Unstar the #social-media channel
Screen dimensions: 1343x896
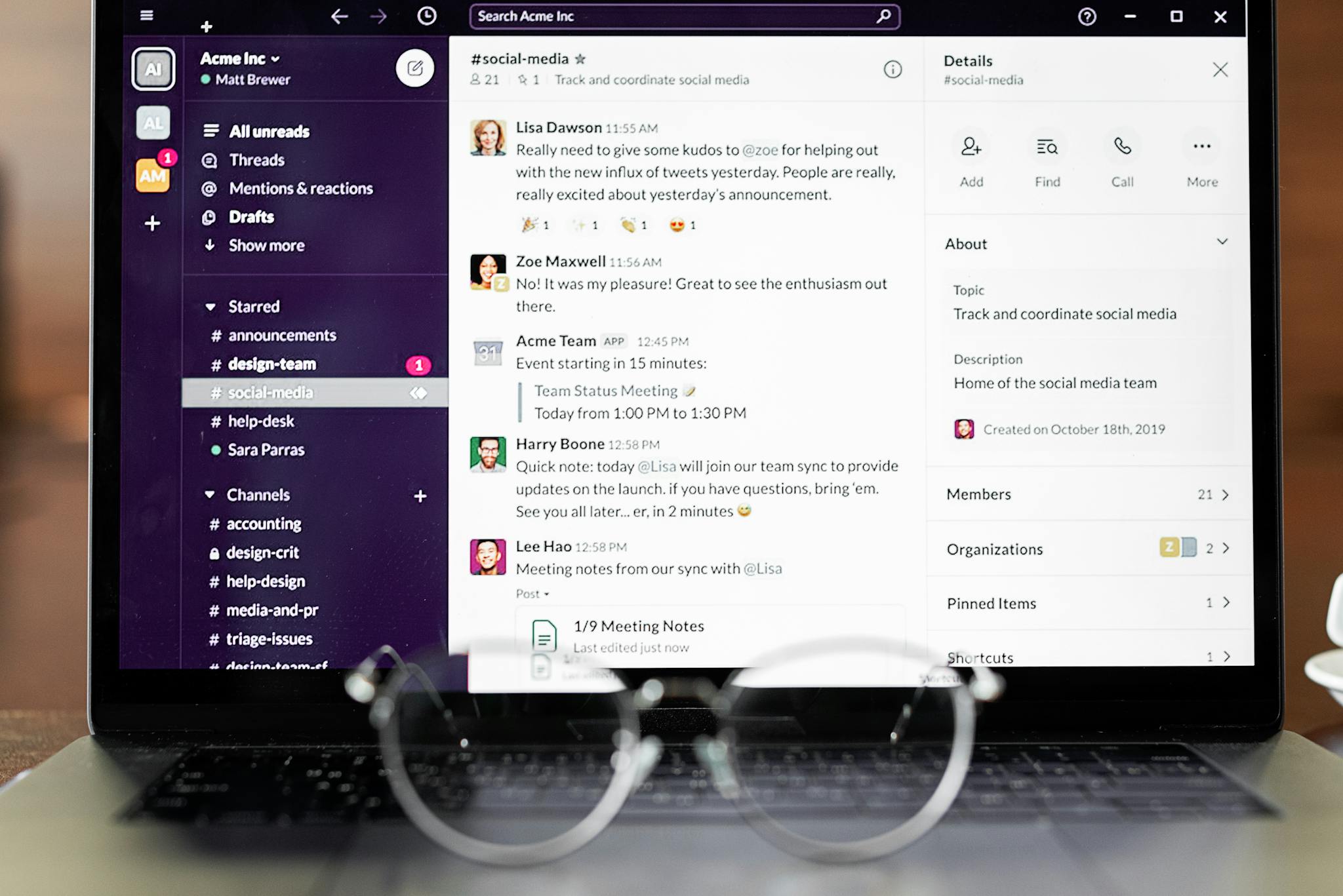point(581,59)
